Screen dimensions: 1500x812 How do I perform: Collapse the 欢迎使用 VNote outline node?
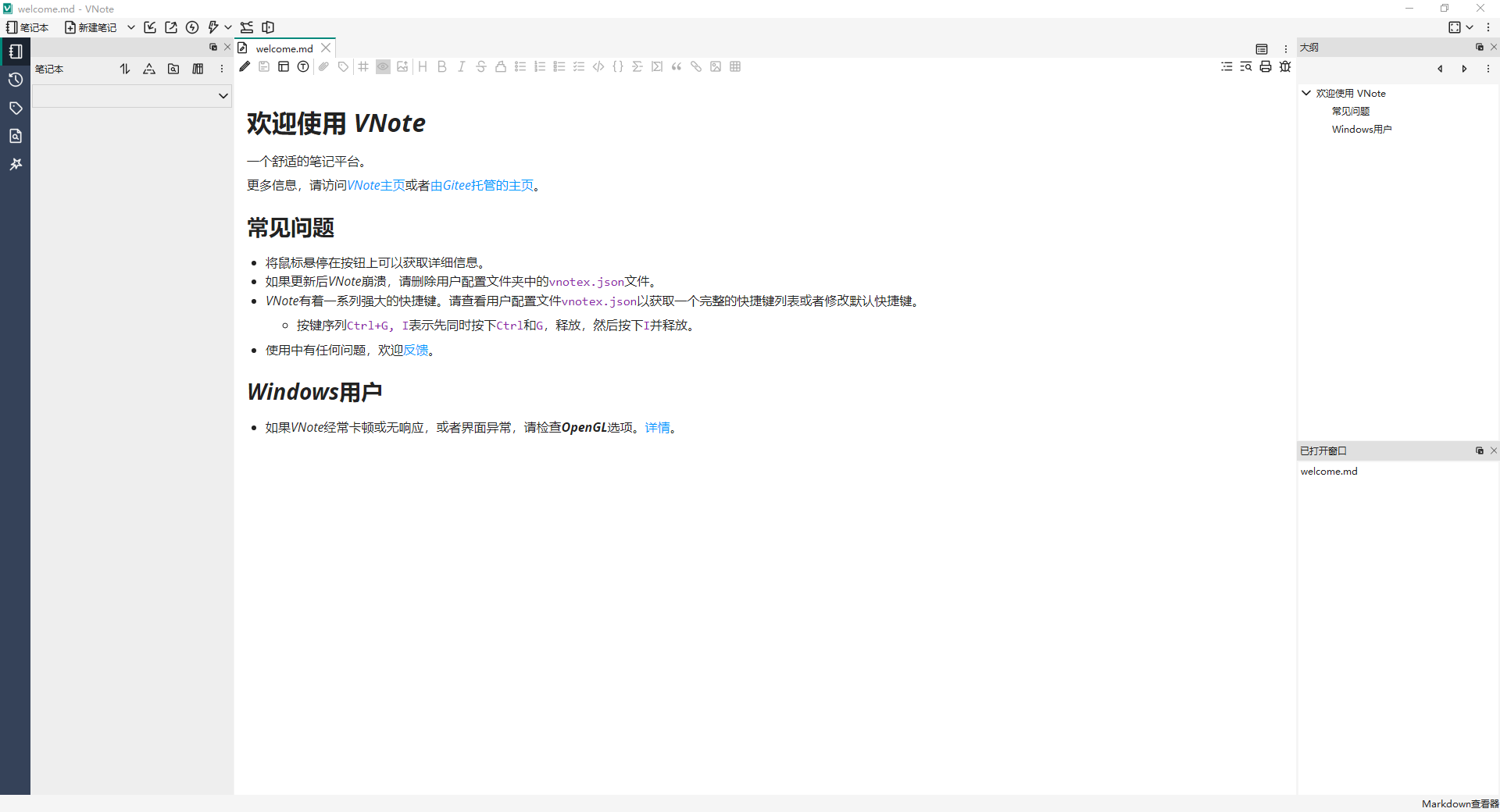point(1306,93)
